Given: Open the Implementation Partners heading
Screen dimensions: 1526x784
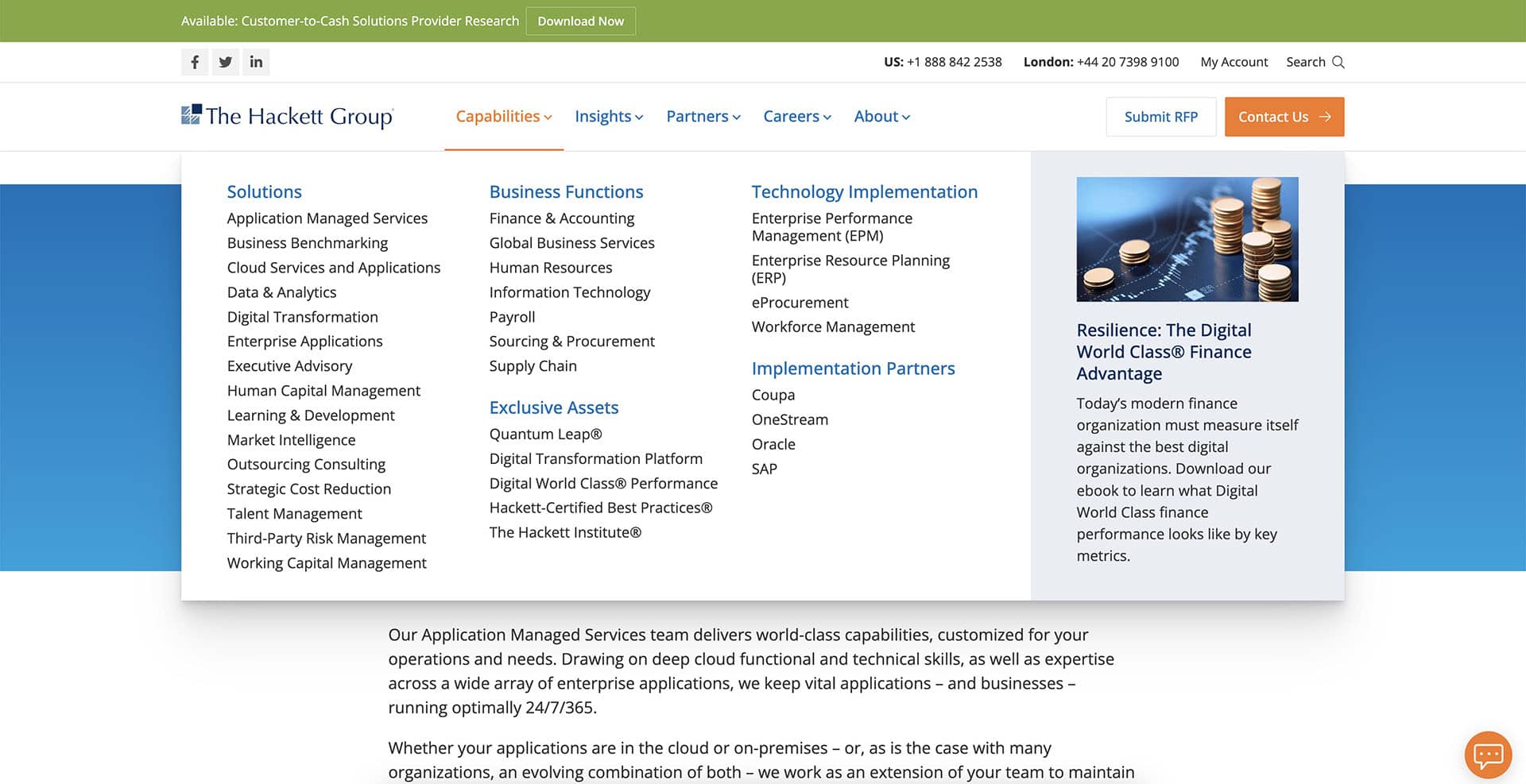Looking at the screenshot, I should 854,369.
